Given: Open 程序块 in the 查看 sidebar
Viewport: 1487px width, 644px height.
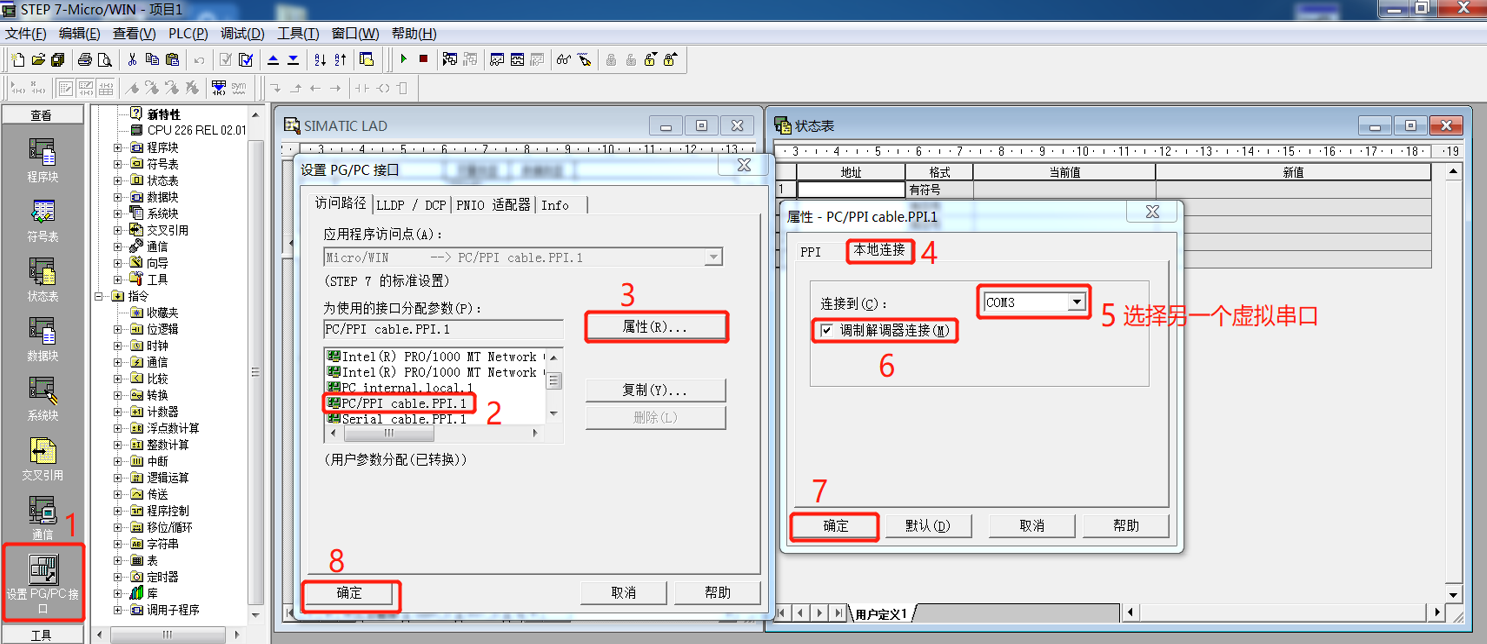Looking at the screenshot, I should pyautogui.click(x=42, y=160).
